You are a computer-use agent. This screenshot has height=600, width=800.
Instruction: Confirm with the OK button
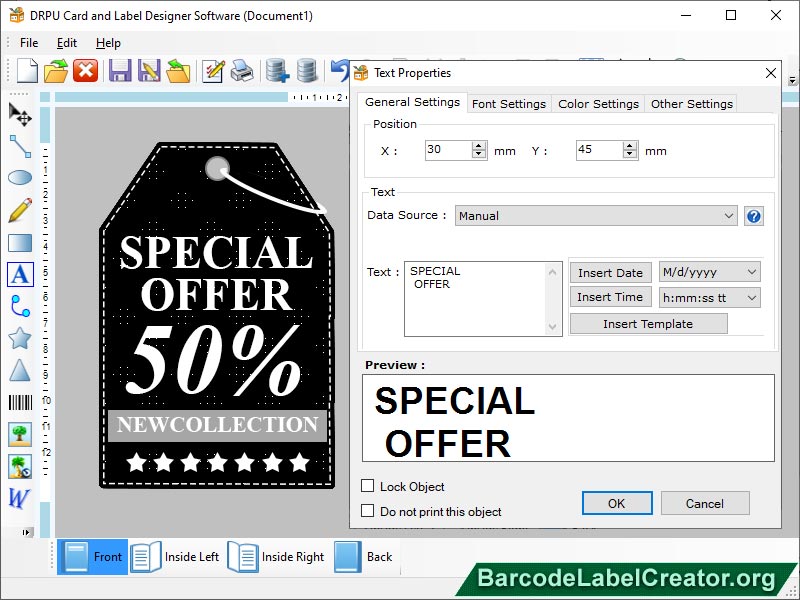[x=617, y=504]
